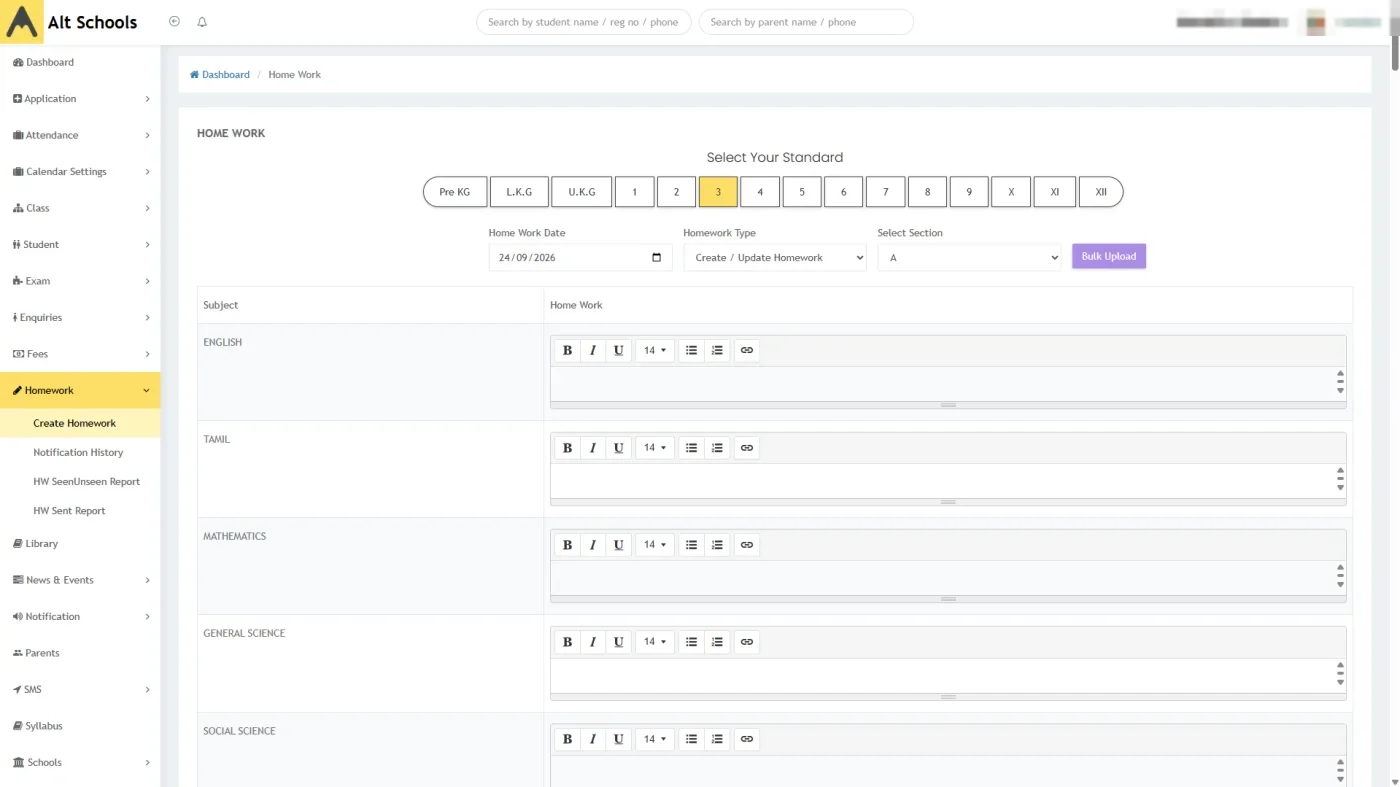Click the back arrow circle icon in header
1400x787 pixels.
174,22
